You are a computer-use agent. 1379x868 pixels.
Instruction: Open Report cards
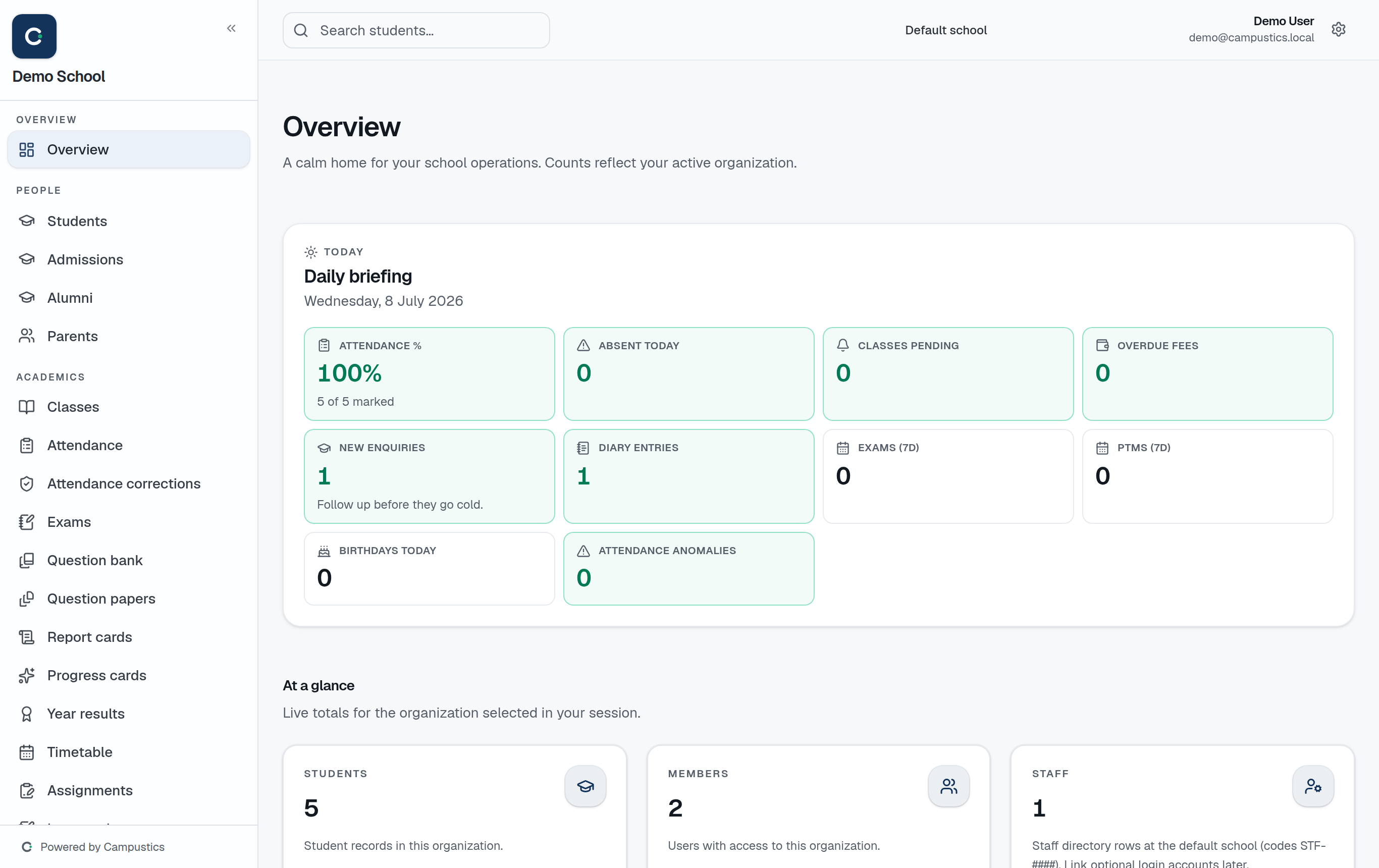[x=128, y=637]
